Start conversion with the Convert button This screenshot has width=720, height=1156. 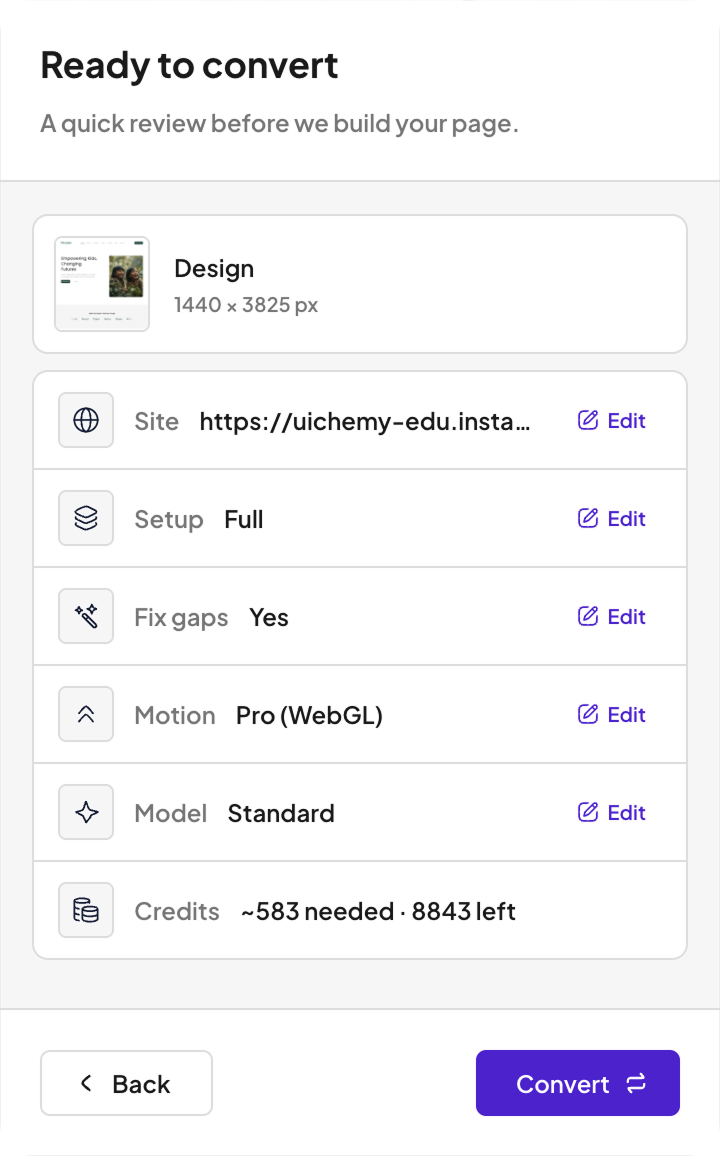tap(578, 1083)
